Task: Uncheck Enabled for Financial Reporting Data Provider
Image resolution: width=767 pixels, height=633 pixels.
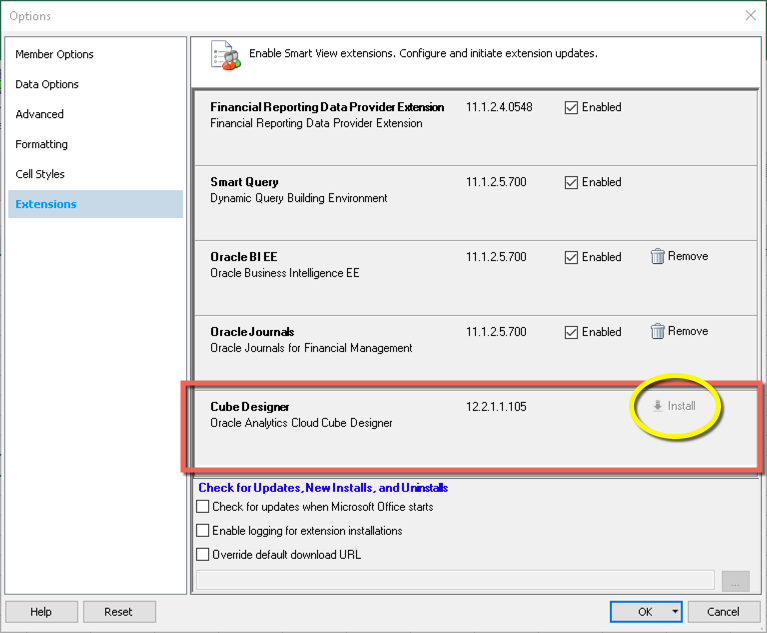Action: point(571,108)
